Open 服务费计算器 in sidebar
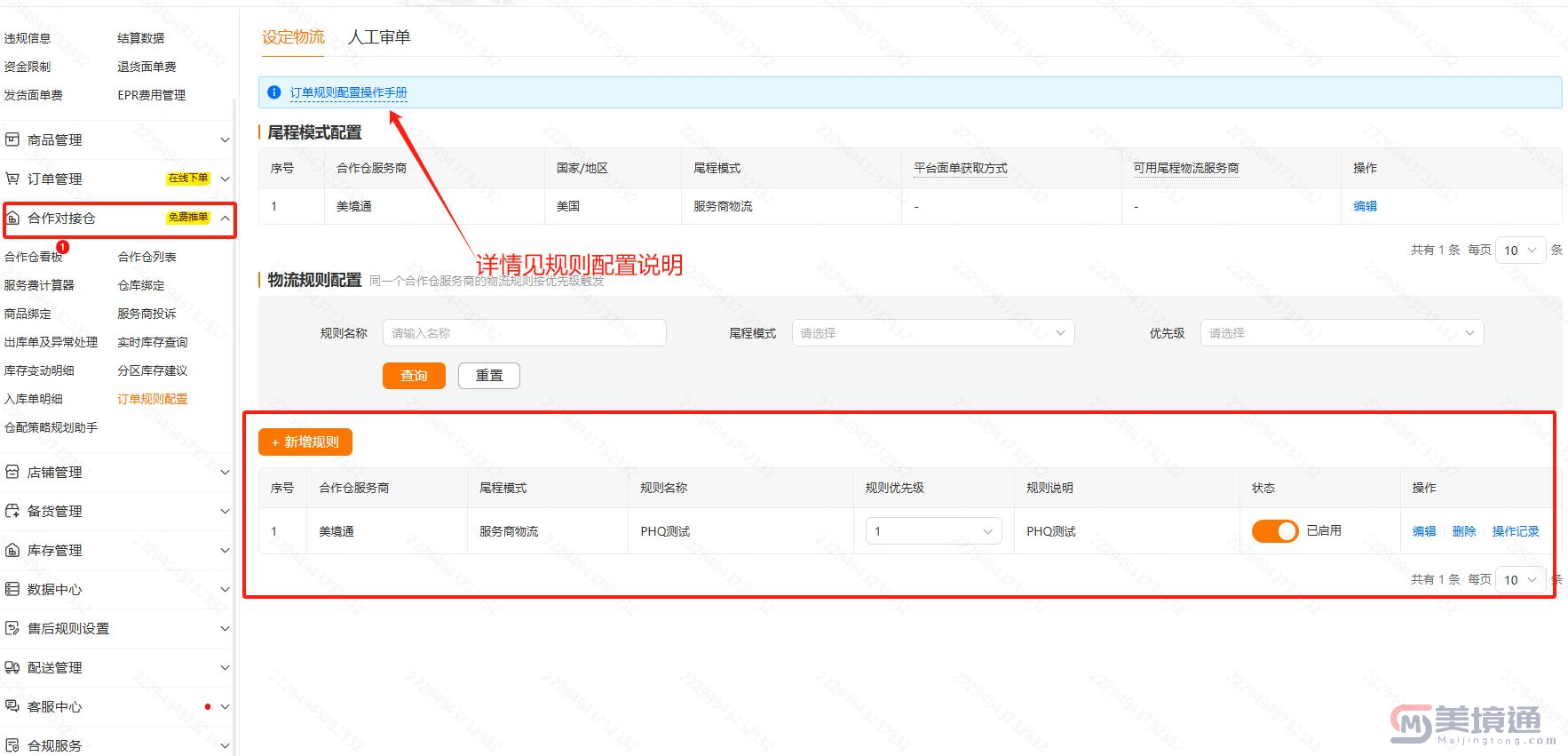Viewport: 1568px width, 756px height. coord(39,285)
